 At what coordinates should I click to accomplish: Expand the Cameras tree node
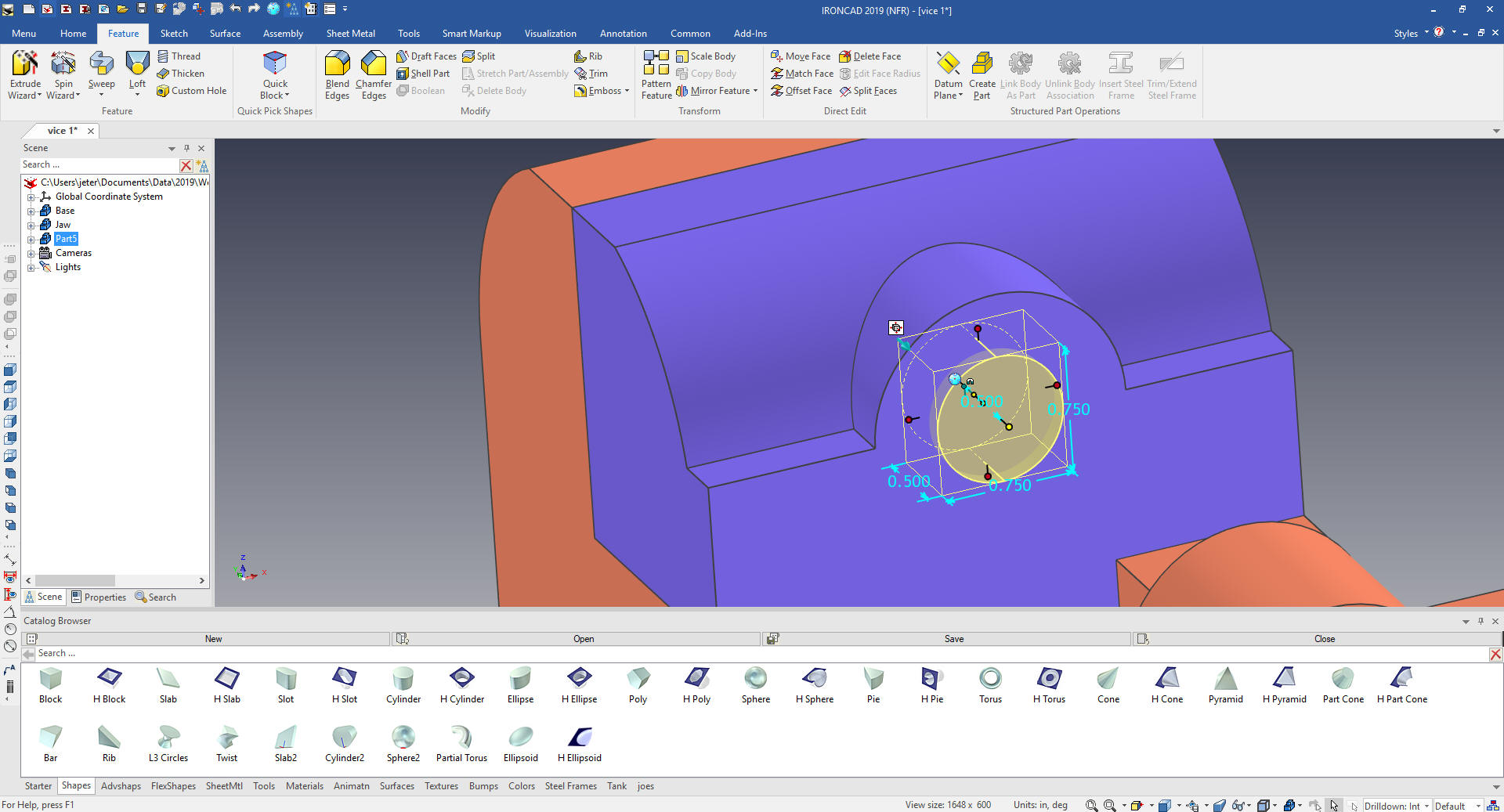(x=31, y=254)
